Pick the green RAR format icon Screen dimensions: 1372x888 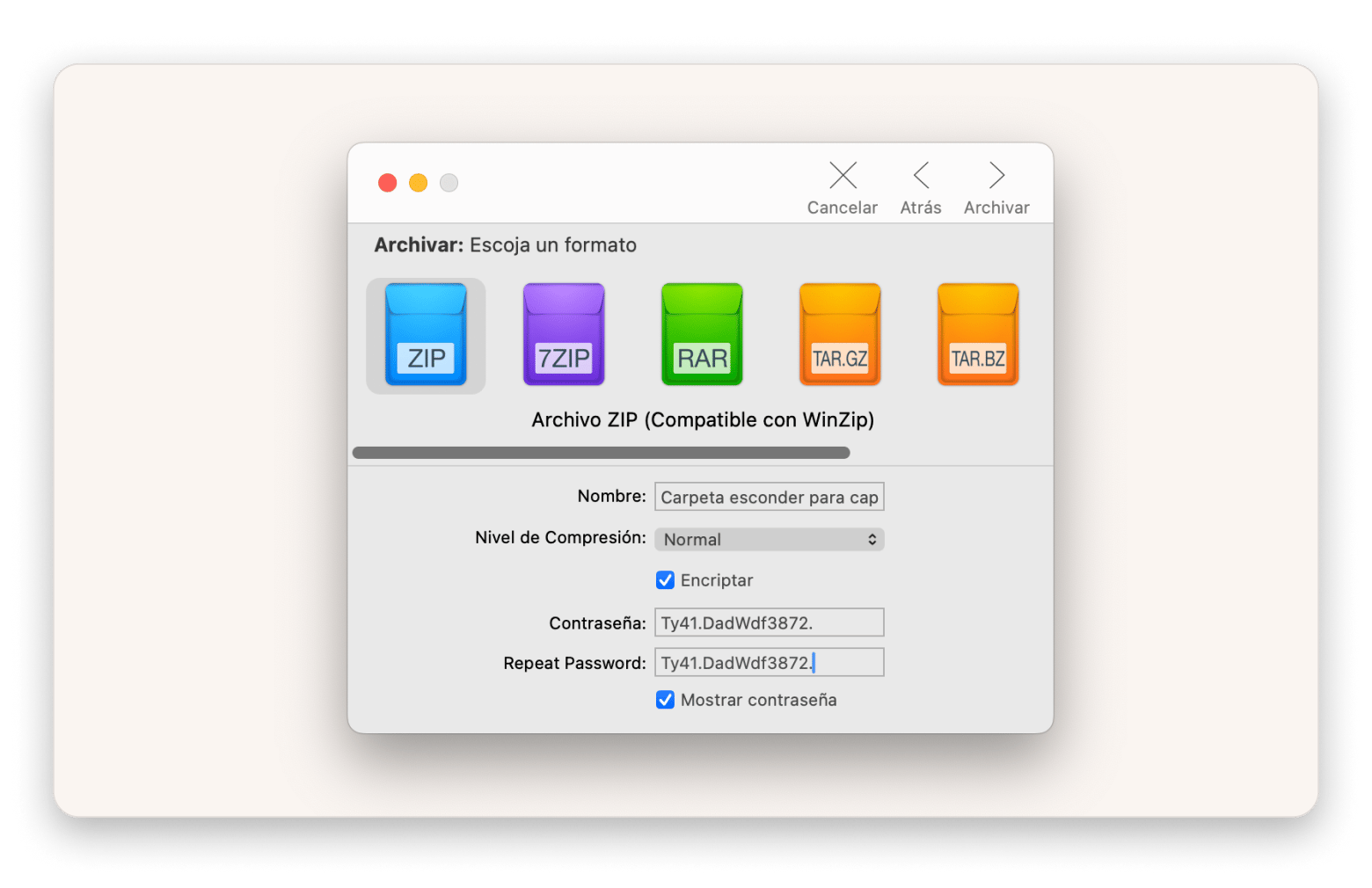coord(702,335)
